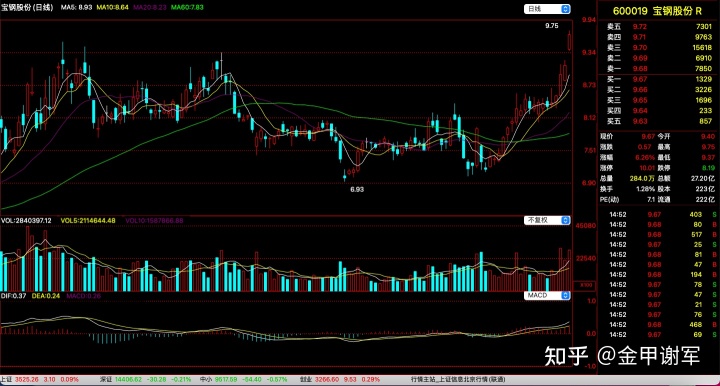Click the 最高 9.75 field
Viewport: 720px width, 386px height.
point(686,147)
